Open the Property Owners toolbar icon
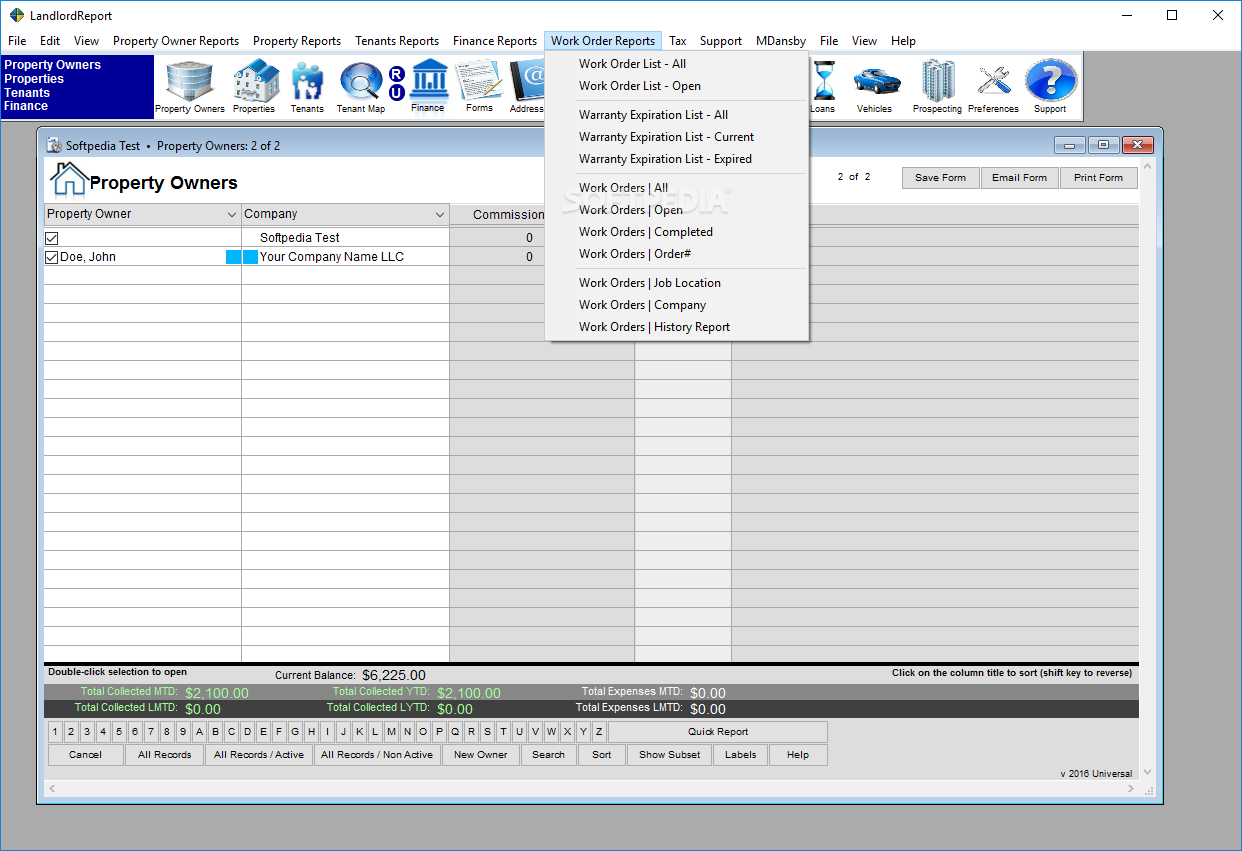1242x851 pixels. [x=190, y=86]
